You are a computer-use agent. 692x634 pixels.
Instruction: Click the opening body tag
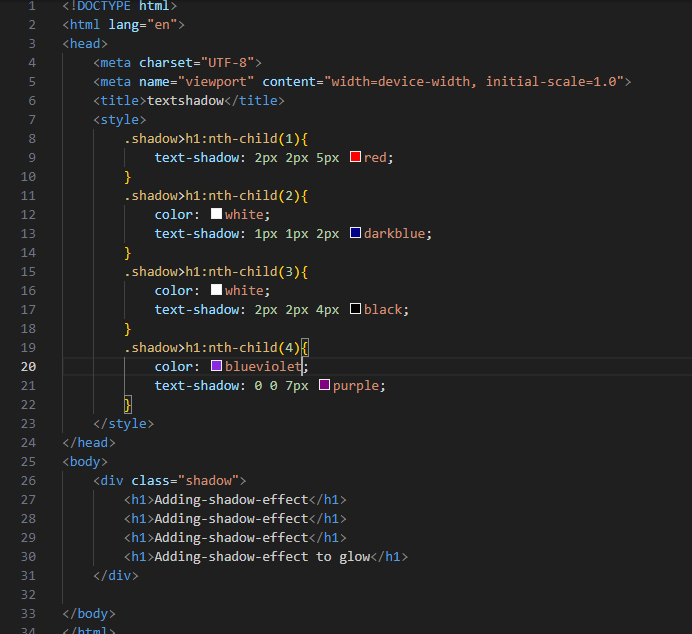(x=85, y=461)
